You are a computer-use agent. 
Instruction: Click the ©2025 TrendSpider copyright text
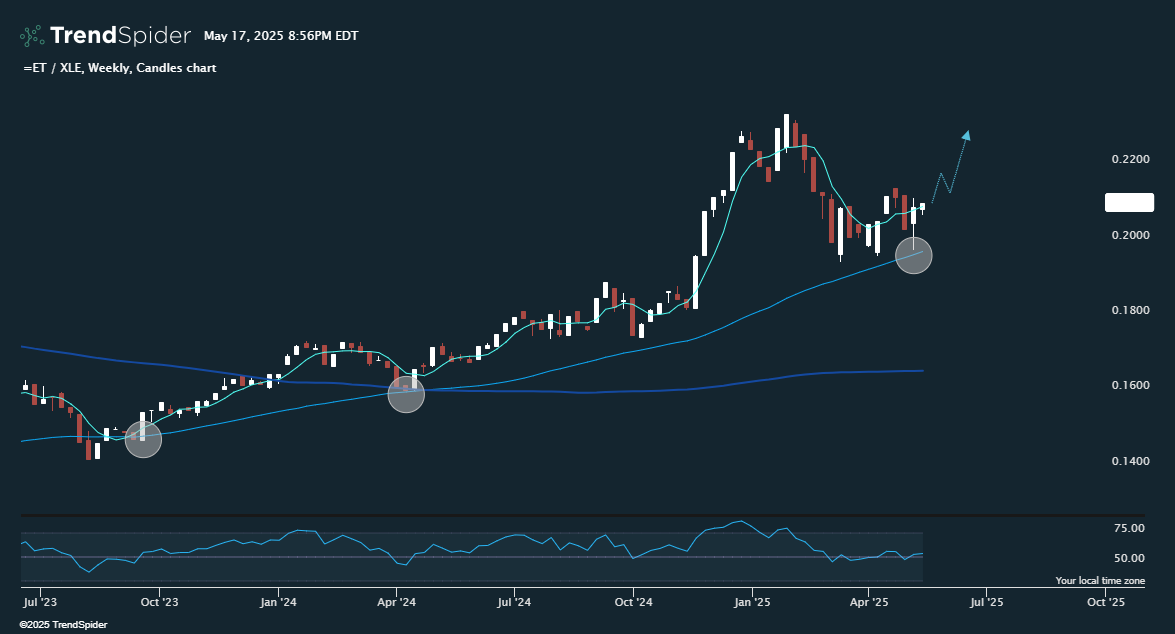pos(64,624)
